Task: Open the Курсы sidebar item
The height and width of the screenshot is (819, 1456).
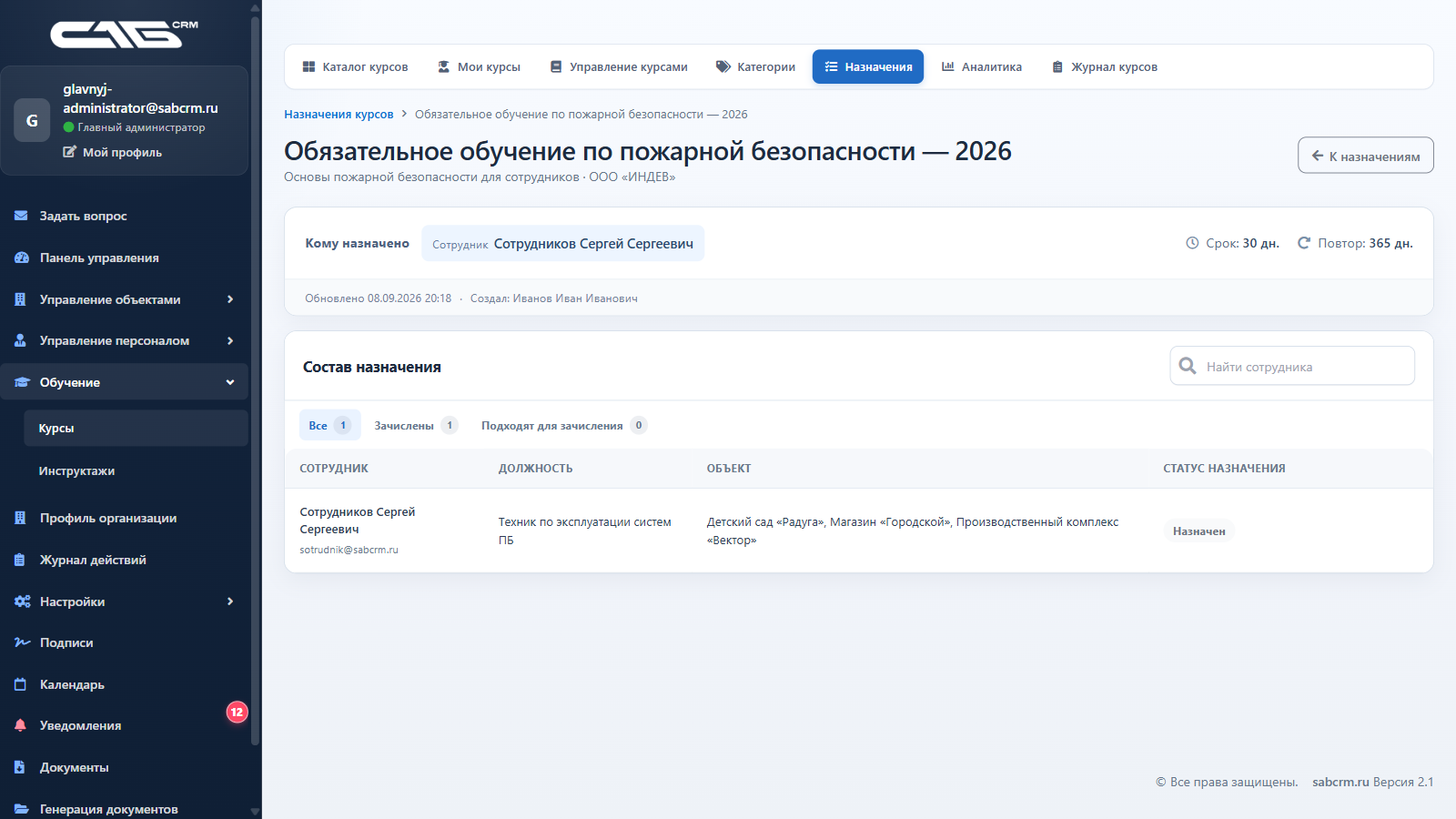Action: coord(136,428)
